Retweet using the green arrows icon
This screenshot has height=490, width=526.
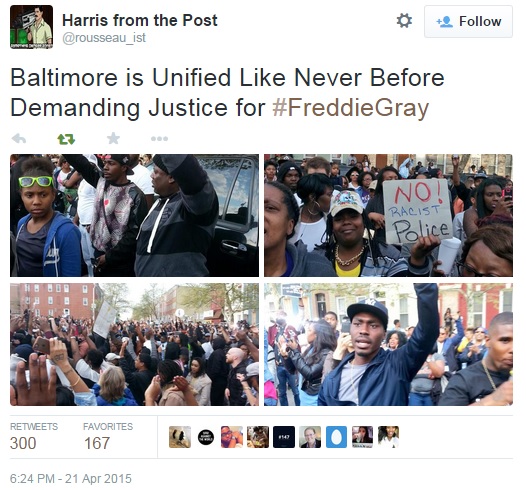pyautogui.click(x=66, y=139)
